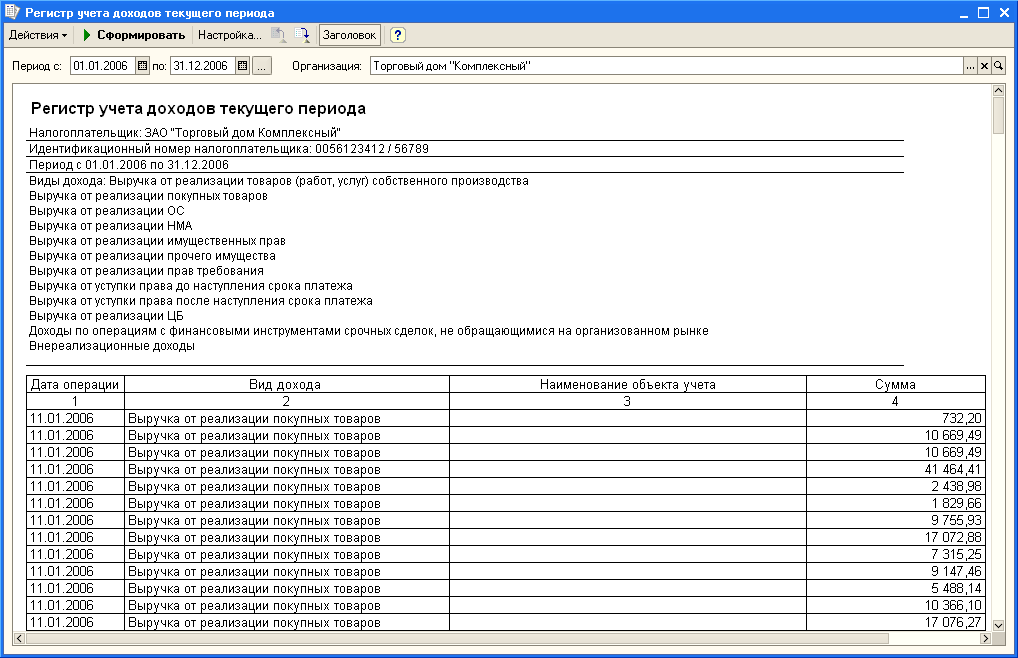This screenshot has height=658, width=1018.
Task: Click the vertical scrollbar up arrow
Action: coord(999,90)
